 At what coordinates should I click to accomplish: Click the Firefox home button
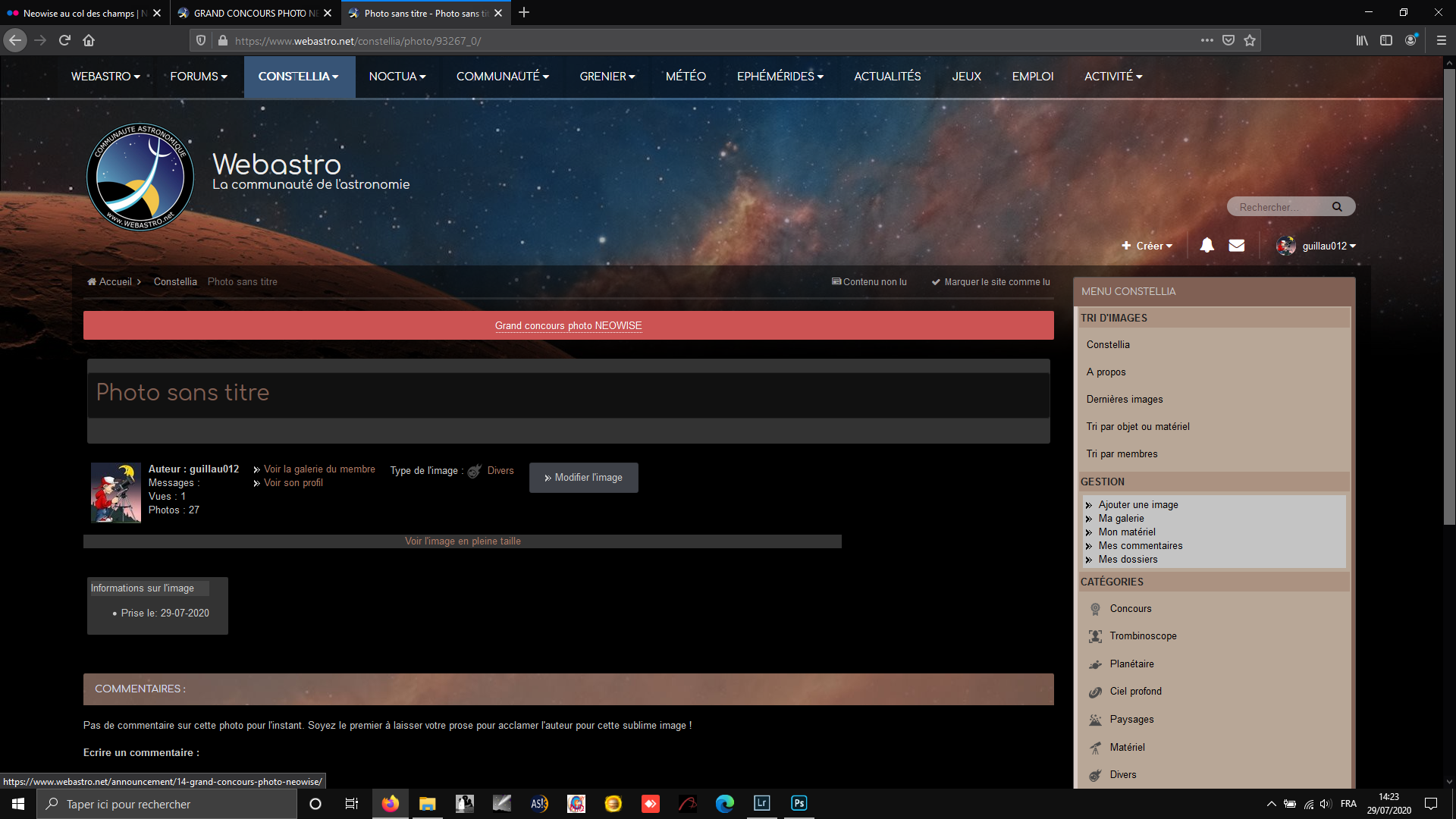click(89, 40)
